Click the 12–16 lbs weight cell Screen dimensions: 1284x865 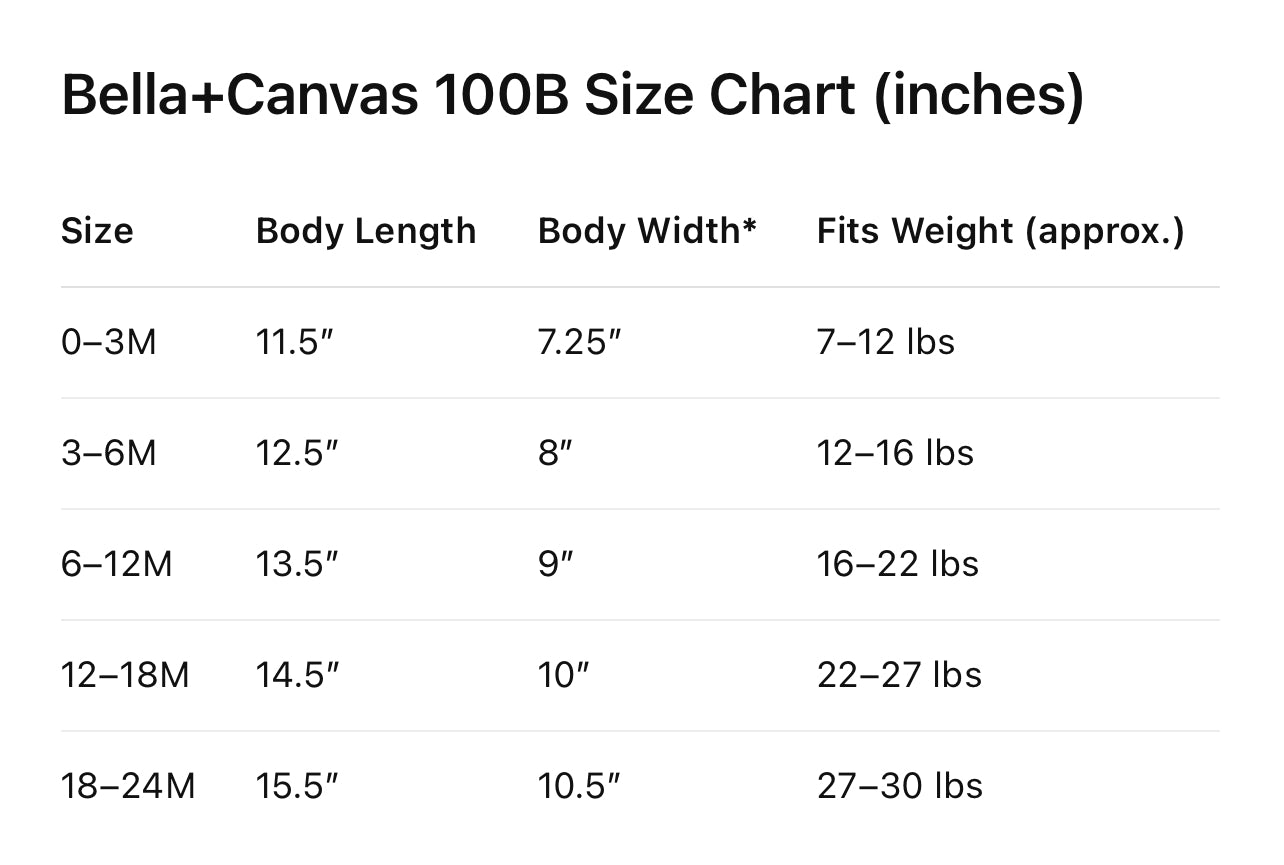coord(895,454)
